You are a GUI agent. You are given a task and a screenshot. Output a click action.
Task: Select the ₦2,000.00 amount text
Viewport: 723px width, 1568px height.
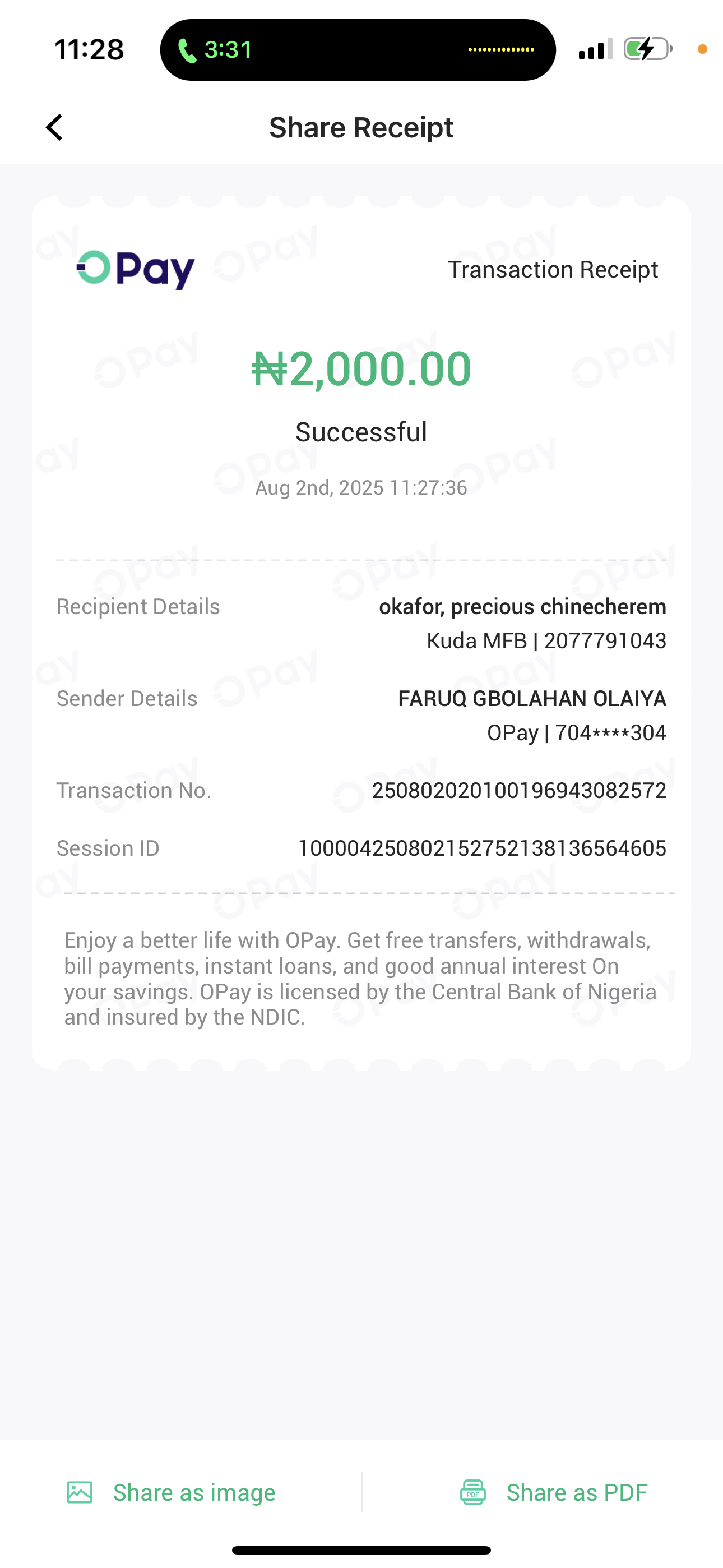361,369
